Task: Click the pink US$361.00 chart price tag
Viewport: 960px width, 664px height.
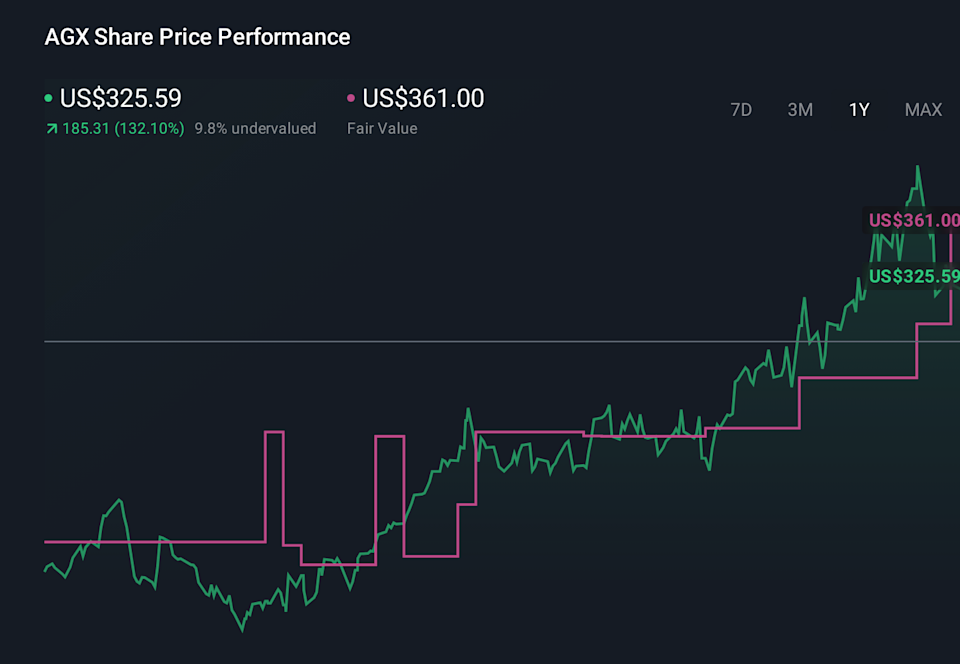Action: (x=913, y=221)
